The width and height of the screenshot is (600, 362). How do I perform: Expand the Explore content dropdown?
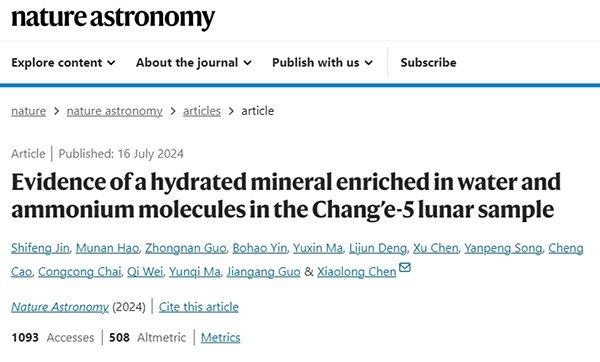pyautogui.click(x=63, y=62)
